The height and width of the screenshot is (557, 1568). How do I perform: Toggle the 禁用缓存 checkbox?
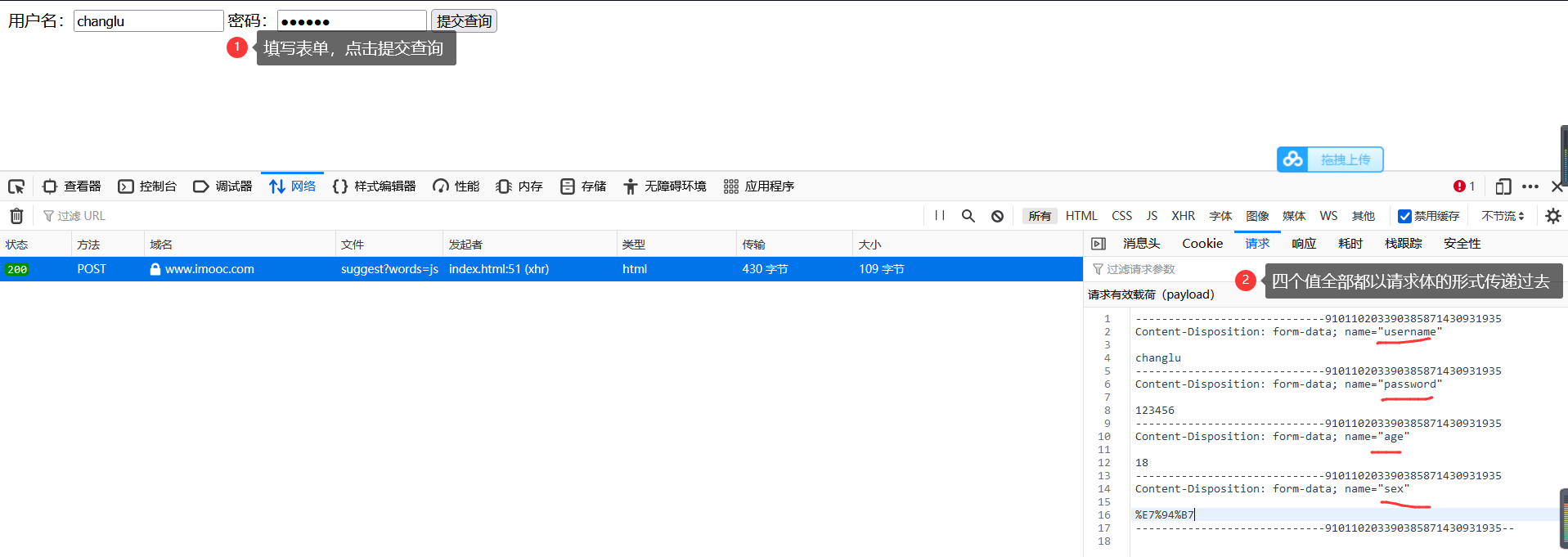(1404, 216)
